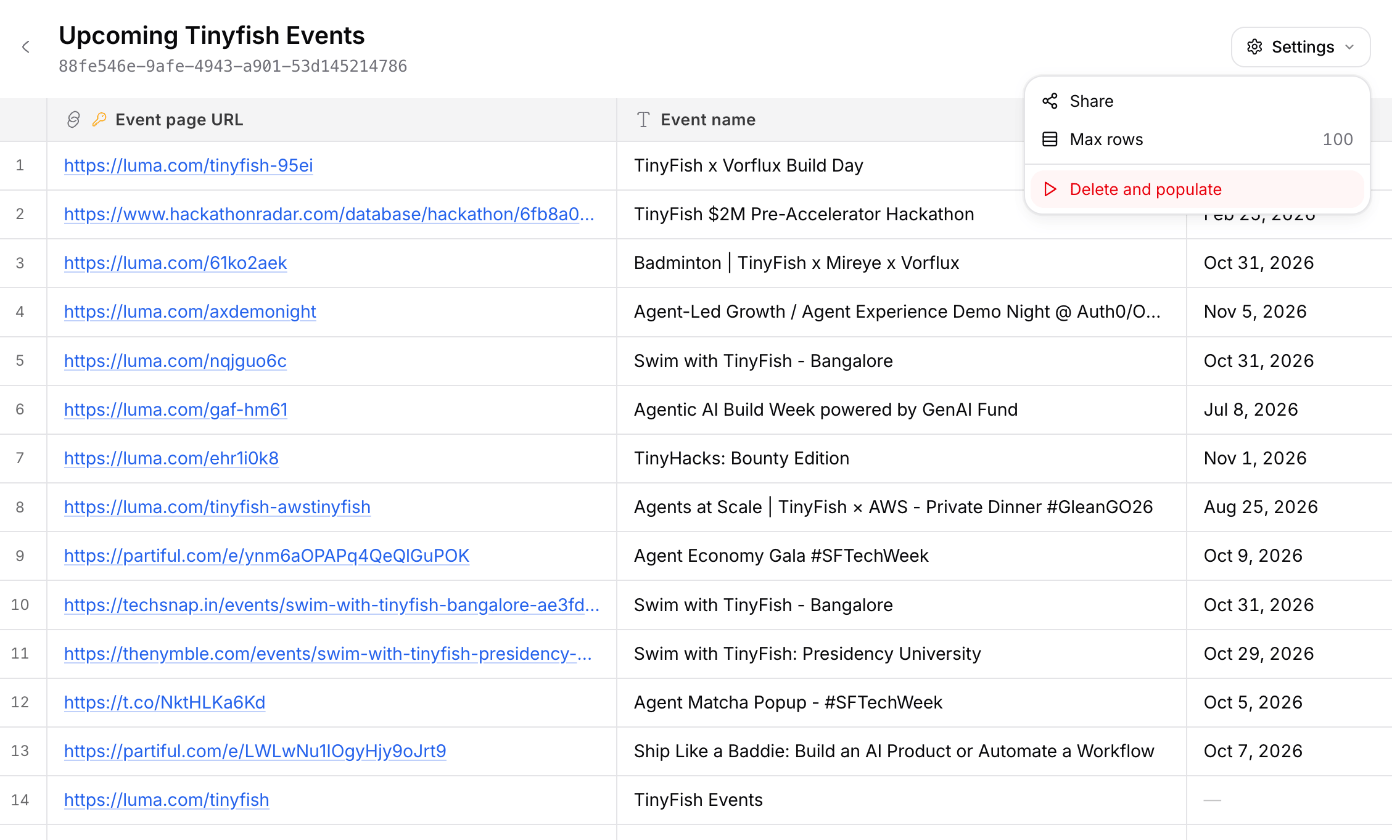Open the luma.com/tinyfish-95ei link
Screen dimensions: 1392x840
188,166
